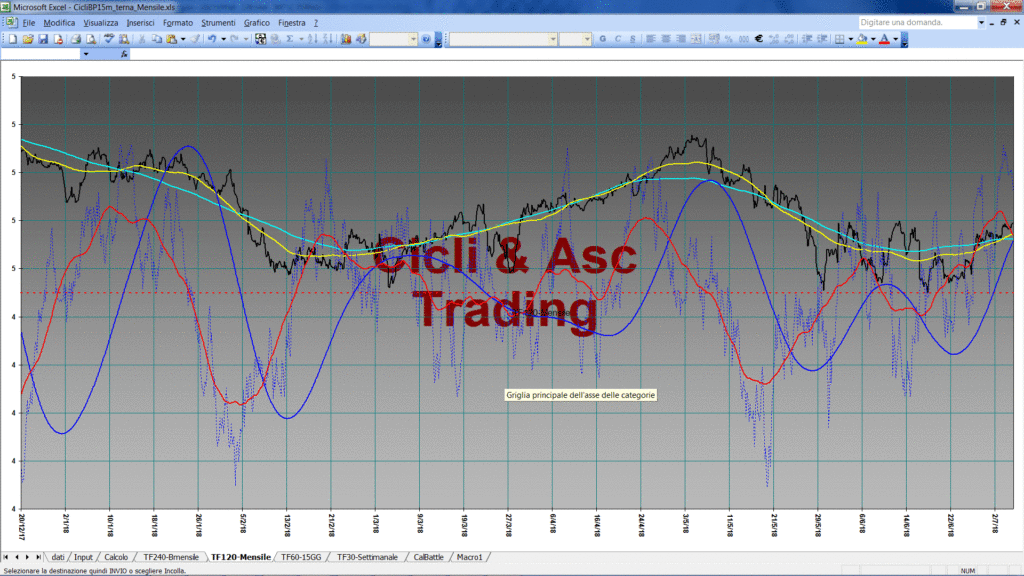Screen dimensions: 1024x576
Task: Click the Research icon
Action: 123,39
